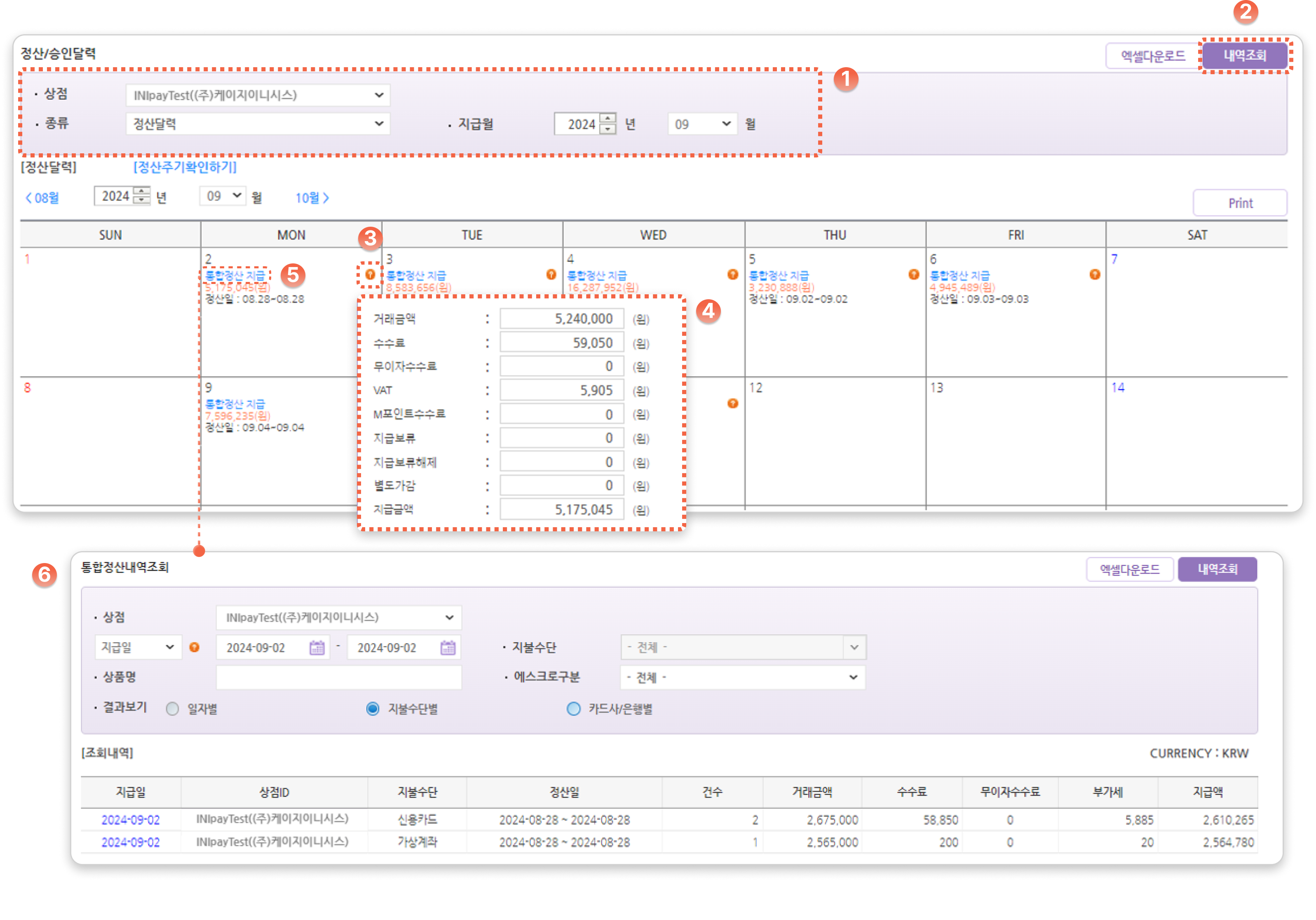Click the top 내역조회 button

[x=1244, y=56]
